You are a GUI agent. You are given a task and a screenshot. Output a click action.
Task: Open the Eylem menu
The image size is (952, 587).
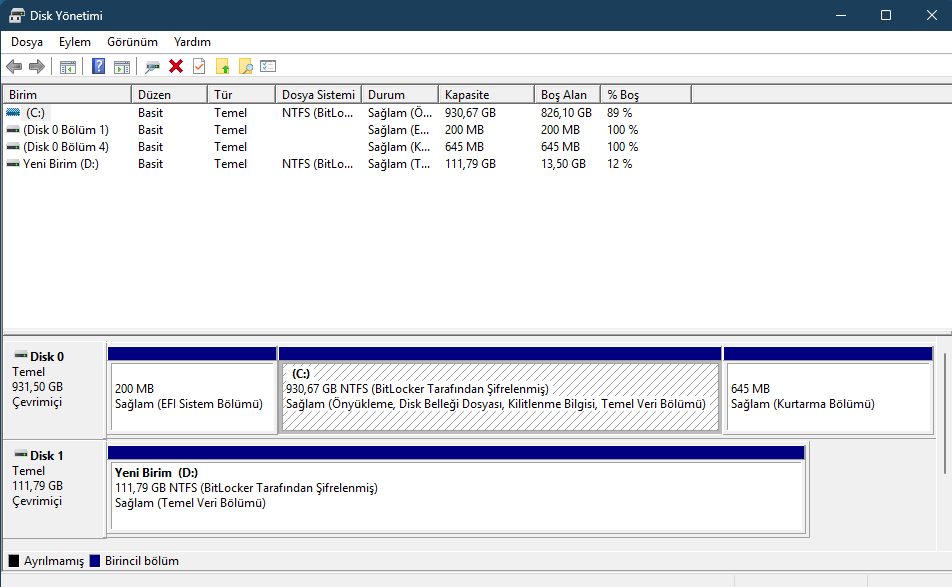pos(74,42)
